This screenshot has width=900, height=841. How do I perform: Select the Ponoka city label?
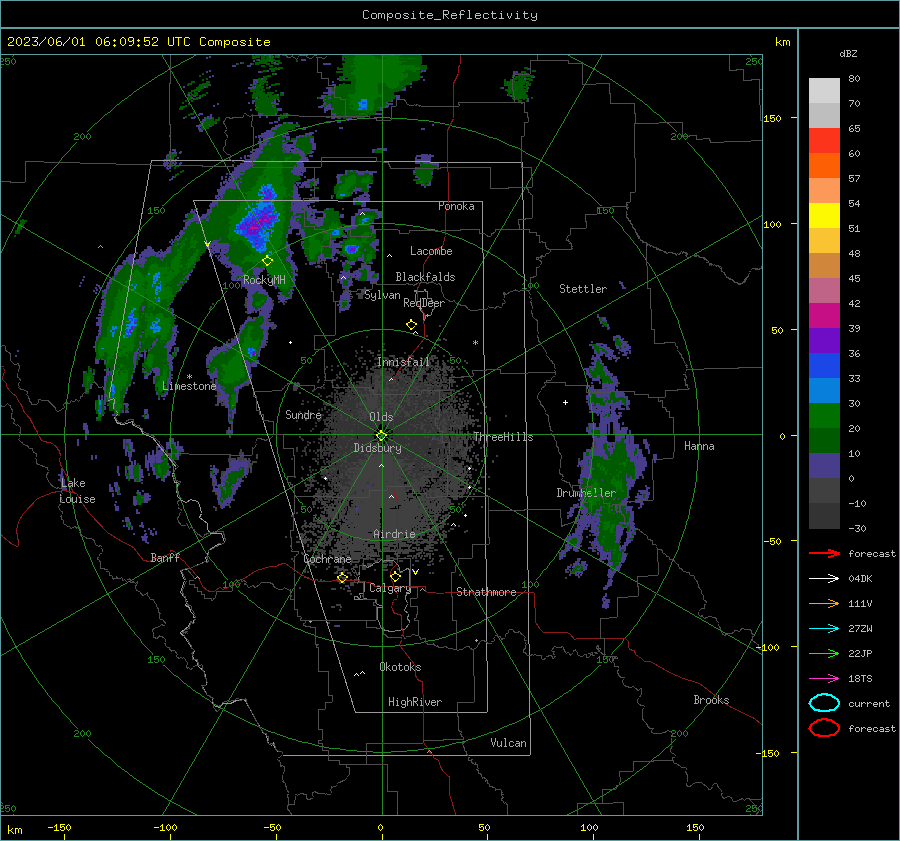click(456, 206)
